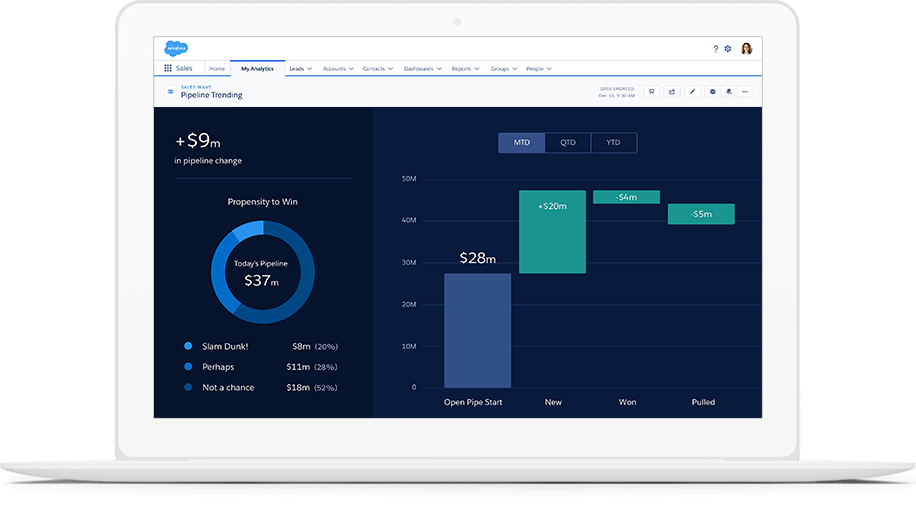
Task: Click the user profile avatar
Action: [746, 48]
